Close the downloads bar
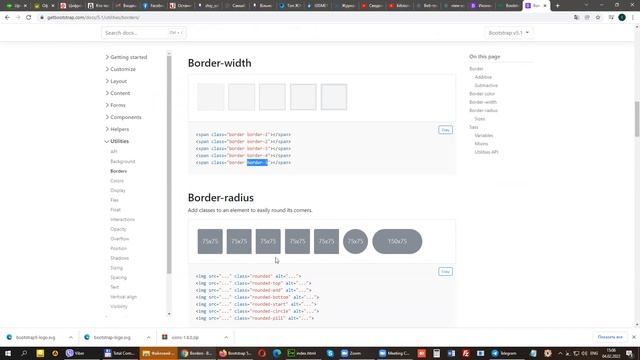Image resolution: width=640 pixels, height=360 pixels. coord(633,337)
